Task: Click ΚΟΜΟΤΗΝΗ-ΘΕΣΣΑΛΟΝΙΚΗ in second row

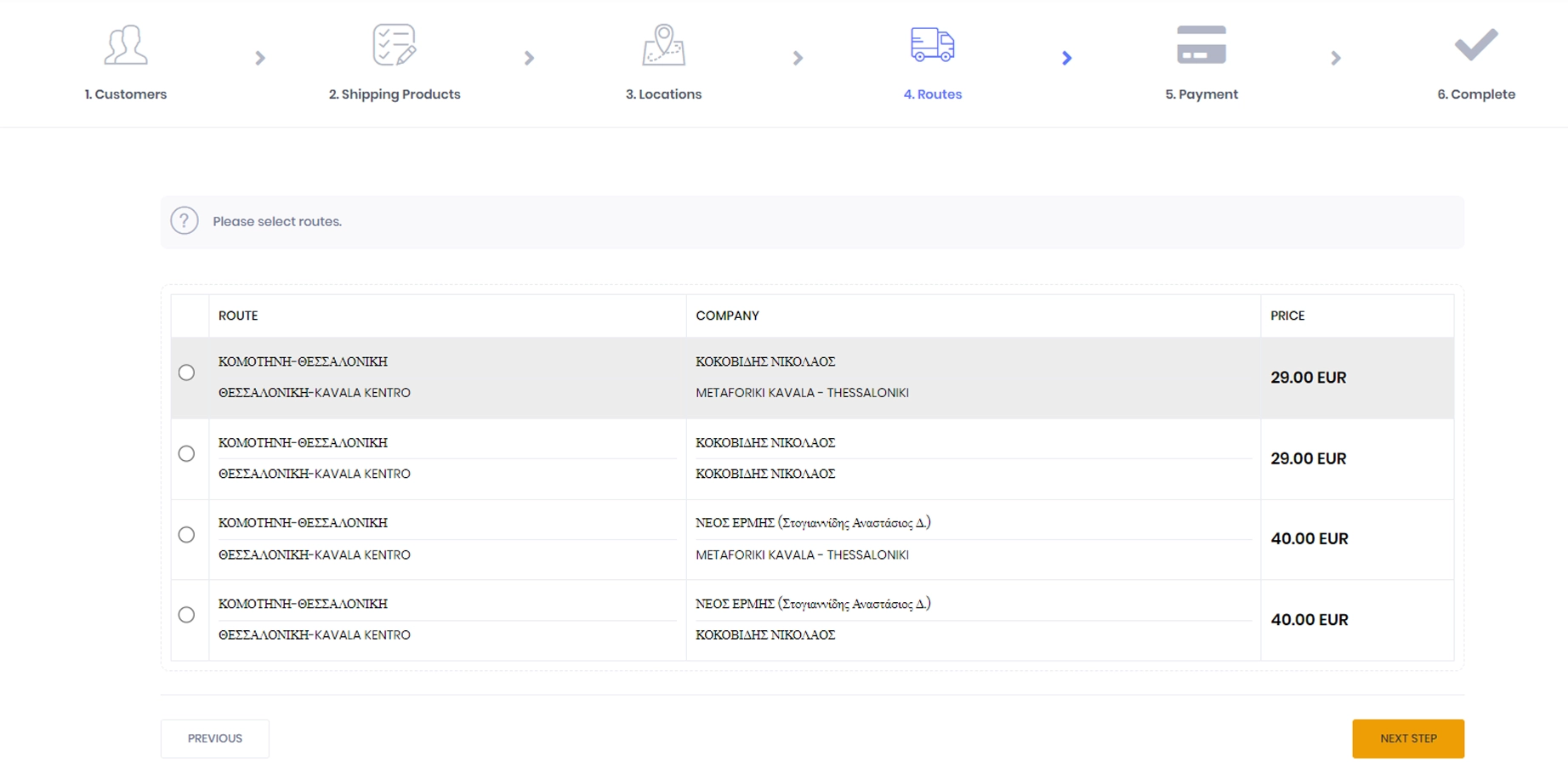Action: click(303, 442)
